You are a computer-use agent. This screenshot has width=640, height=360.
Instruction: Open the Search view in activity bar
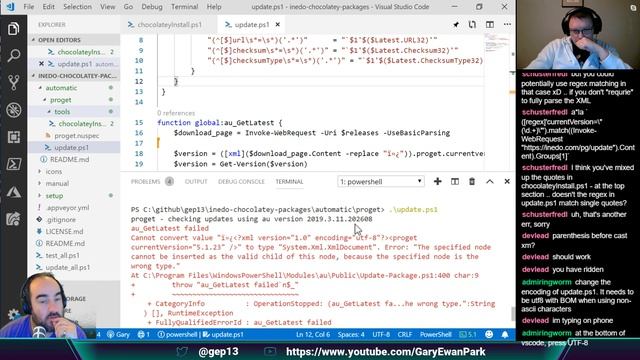(13, 56)
